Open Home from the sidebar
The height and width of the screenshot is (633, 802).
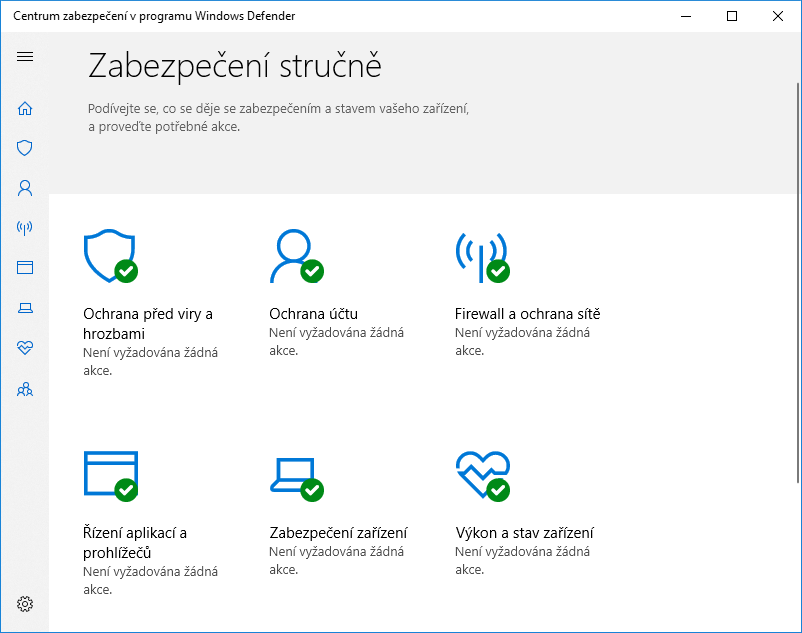pyautogui.click(x=25, y=108)
